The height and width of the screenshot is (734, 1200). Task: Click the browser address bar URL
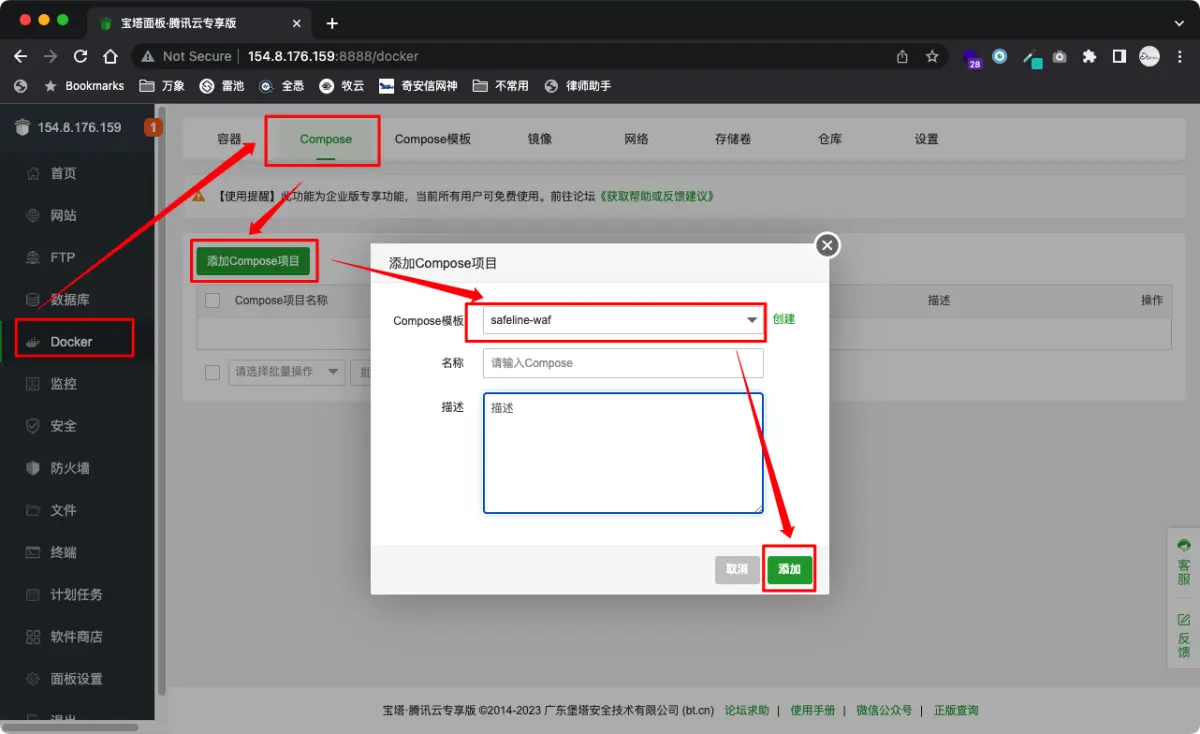click(333, 56)
